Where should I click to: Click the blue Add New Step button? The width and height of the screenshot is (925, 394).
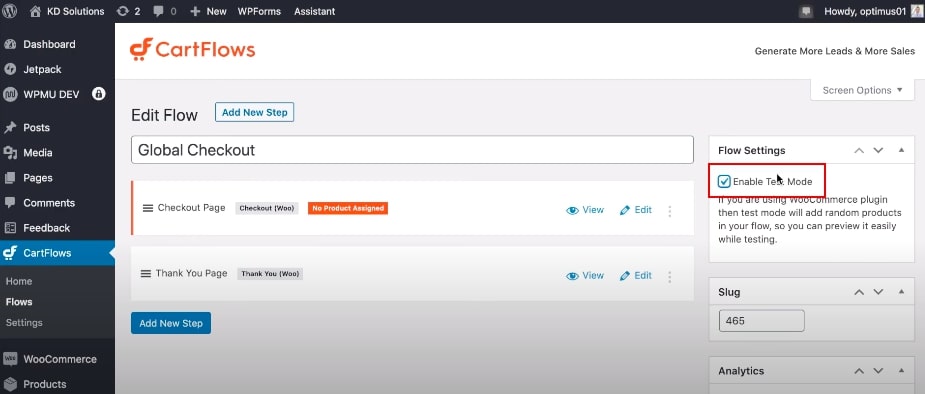[171, 323]
